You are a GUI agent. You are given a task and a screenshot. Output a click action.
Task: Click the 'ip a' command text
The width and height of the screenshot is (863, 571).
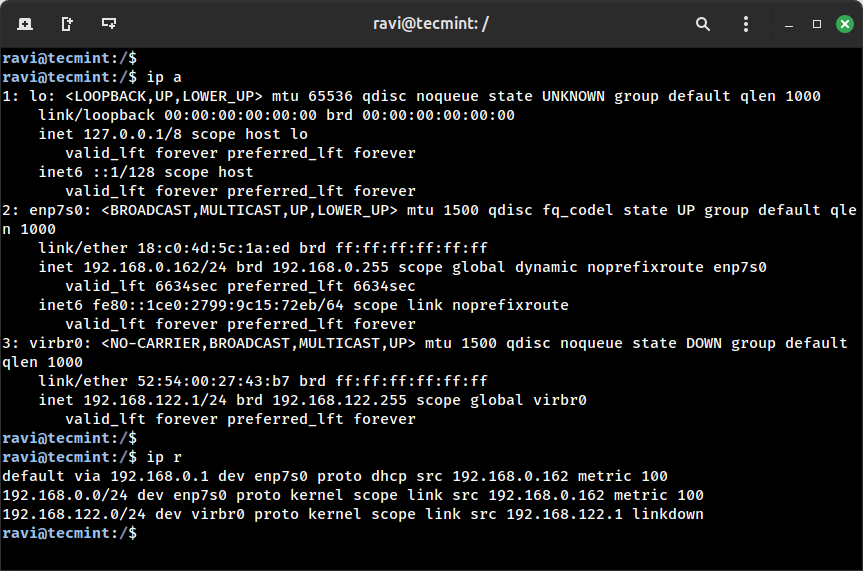click(163, 77)
